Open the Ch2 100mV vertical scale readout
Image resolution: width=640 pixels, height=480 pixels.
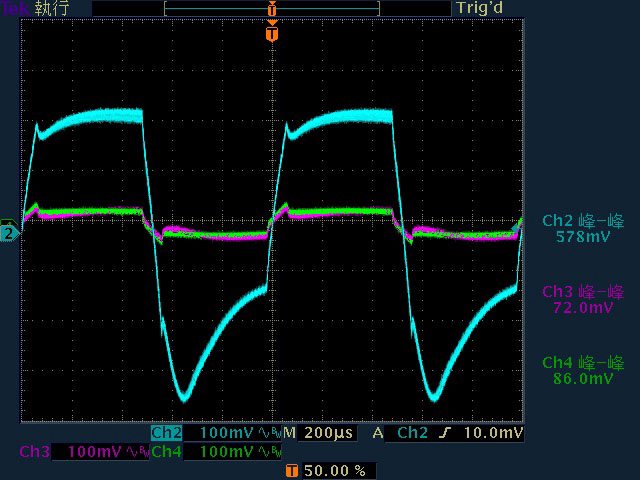pyautogui.click(x=227, y=433)
